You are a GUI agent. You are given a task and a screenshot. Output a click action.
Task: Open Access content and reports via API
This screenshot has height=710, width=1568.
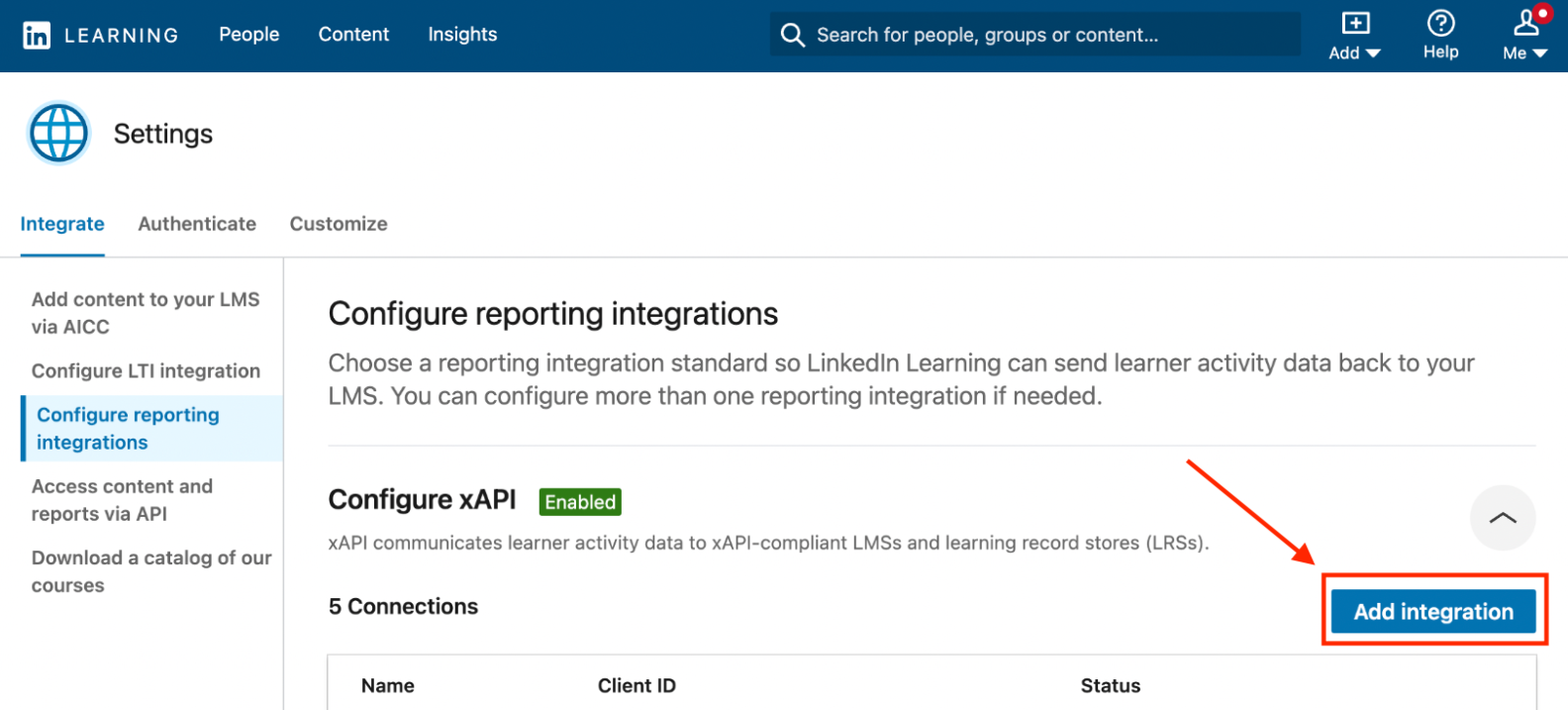tap(122, 500)
